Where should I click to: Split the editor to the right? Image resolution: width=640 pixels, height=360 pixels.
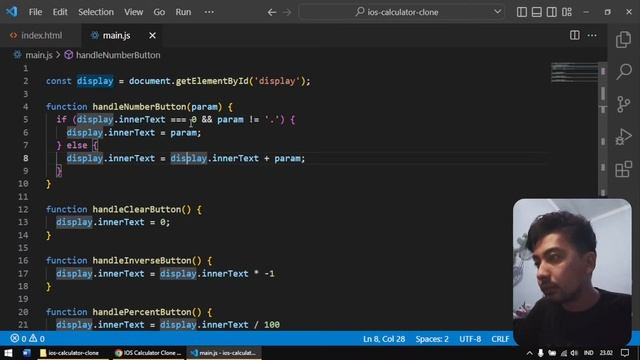pos(575,36)
